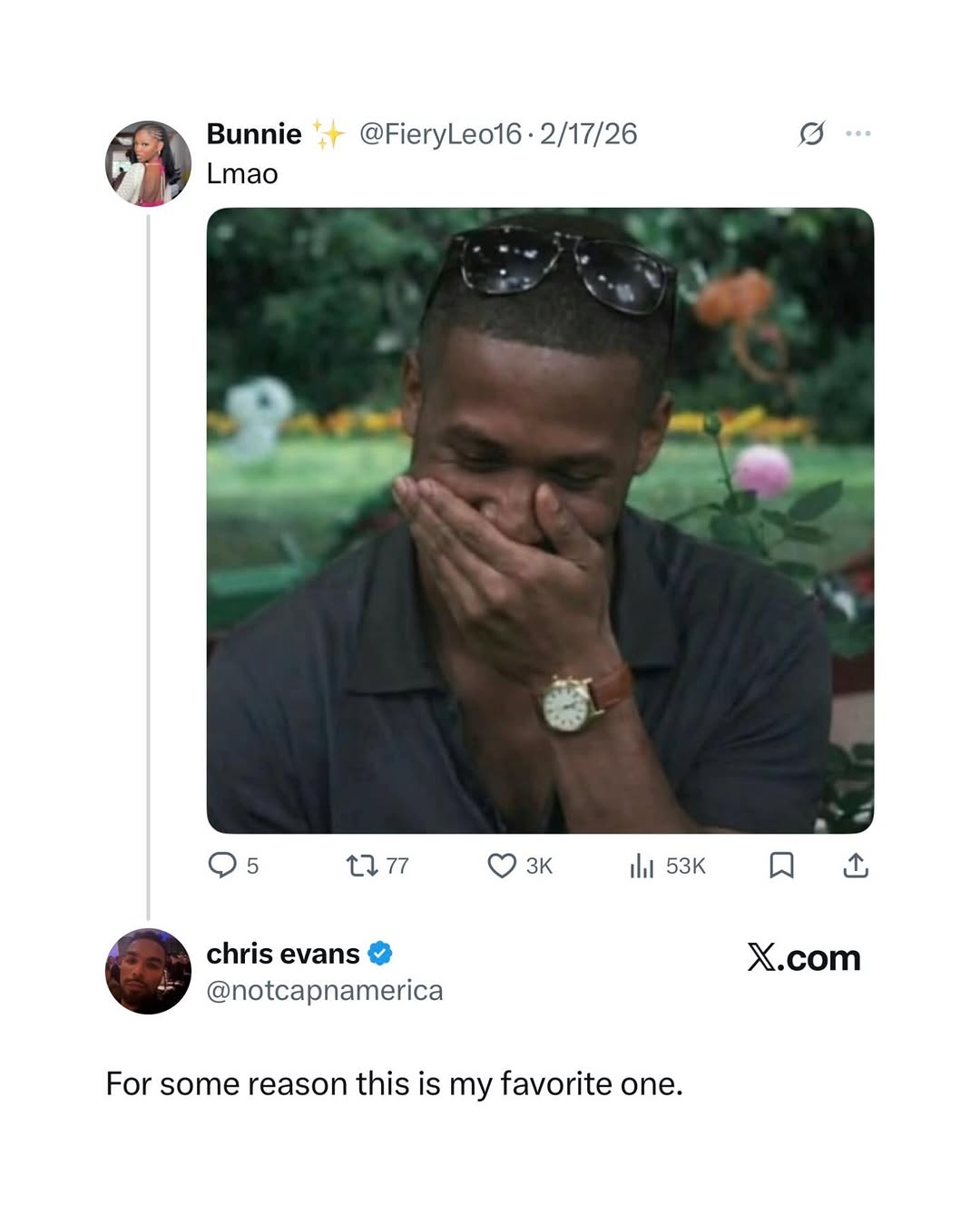Click the "For some reason" reply text
980x1224 pixels.
click(394, 1083)
